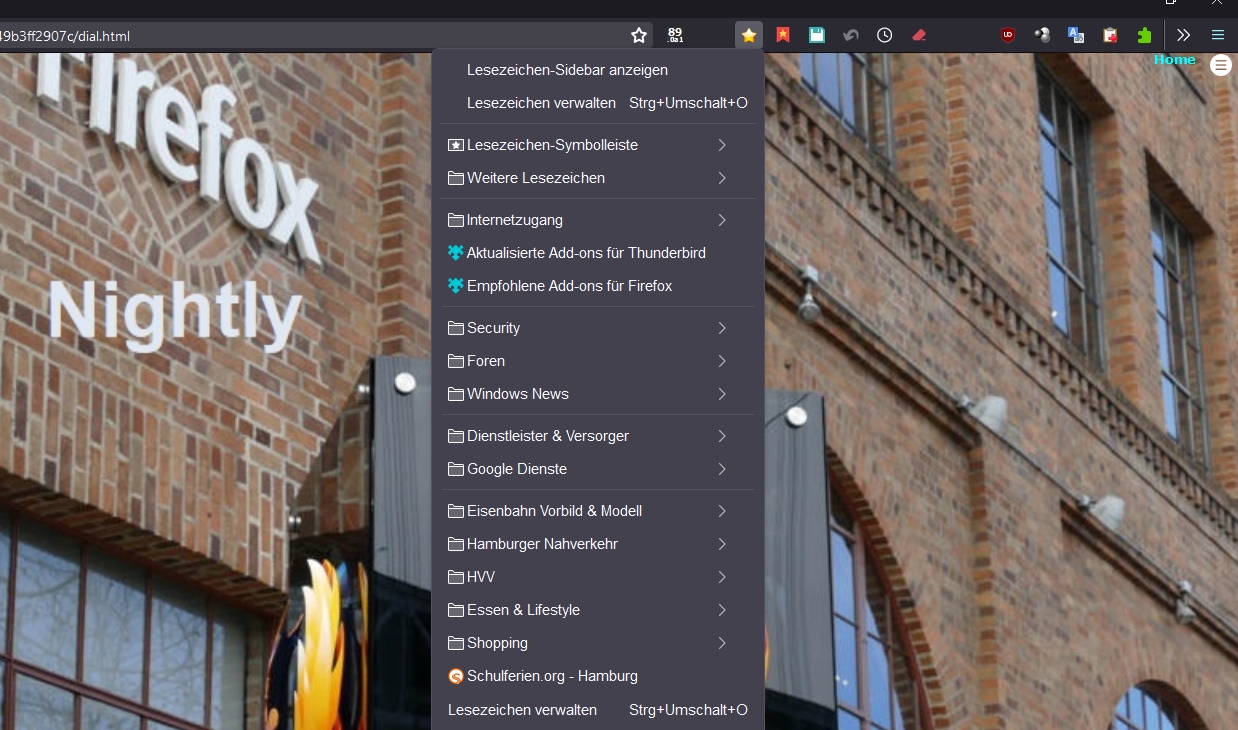1238x730 pixels.
Task: Click the Schulferien.org orange favicon
Action: tap(456, 676)
